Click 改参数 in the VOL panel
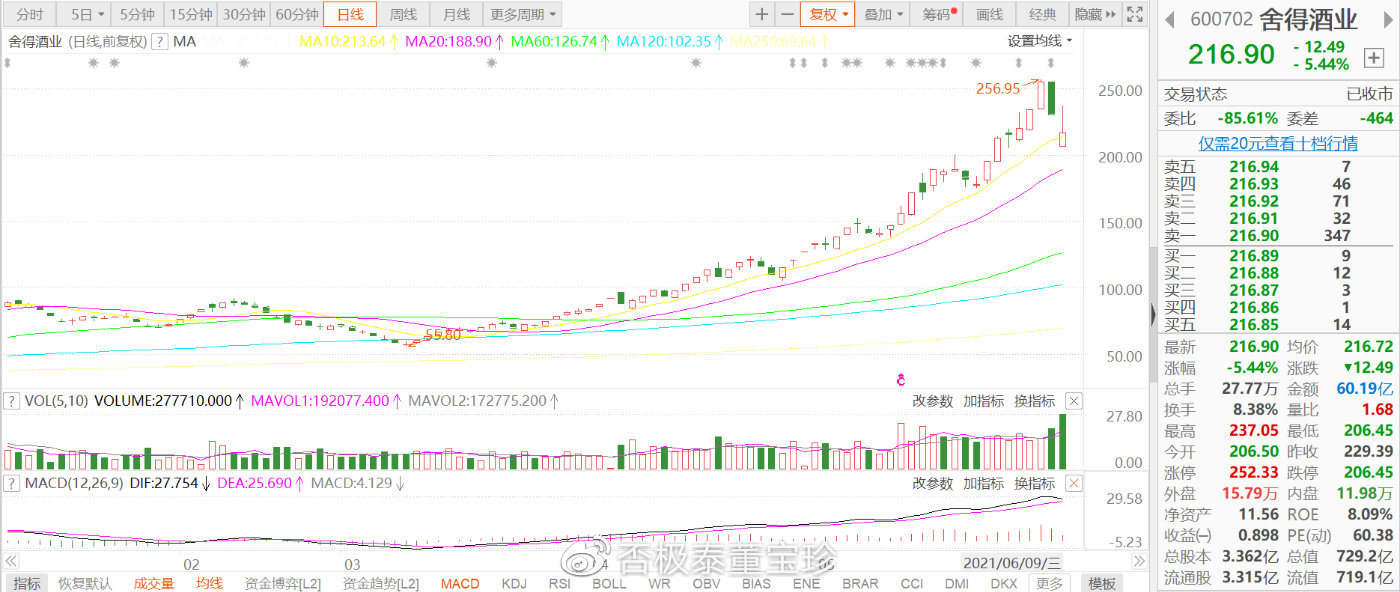This screenshot has width=1400, height=592. click(932, 401)
